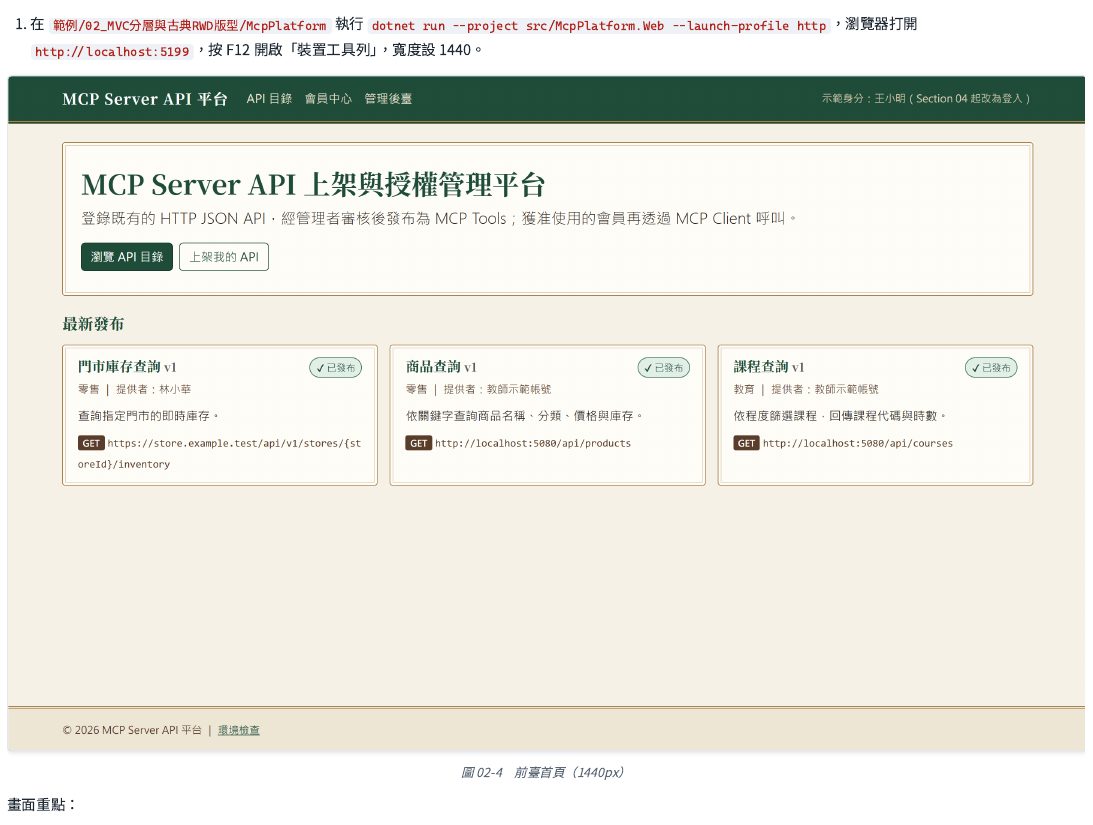The image size is (1093, 825).
Task: Click GET badge on 門市庫存查詢 card
Action: (x=91, y=443)
